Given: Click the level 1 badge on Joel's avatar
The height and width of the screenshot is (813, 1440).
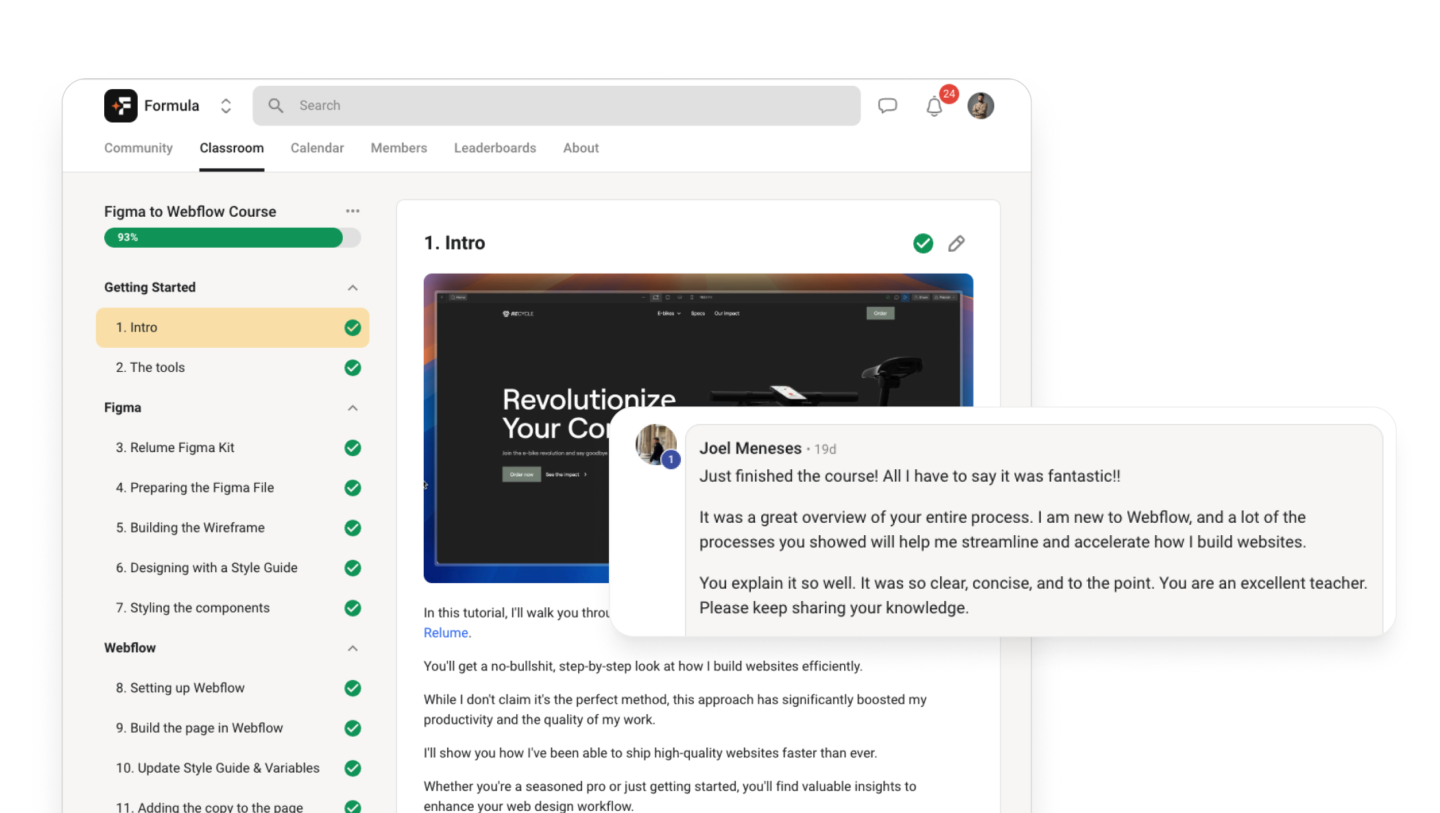Looking at the screenshot, I should coord(671,460).
